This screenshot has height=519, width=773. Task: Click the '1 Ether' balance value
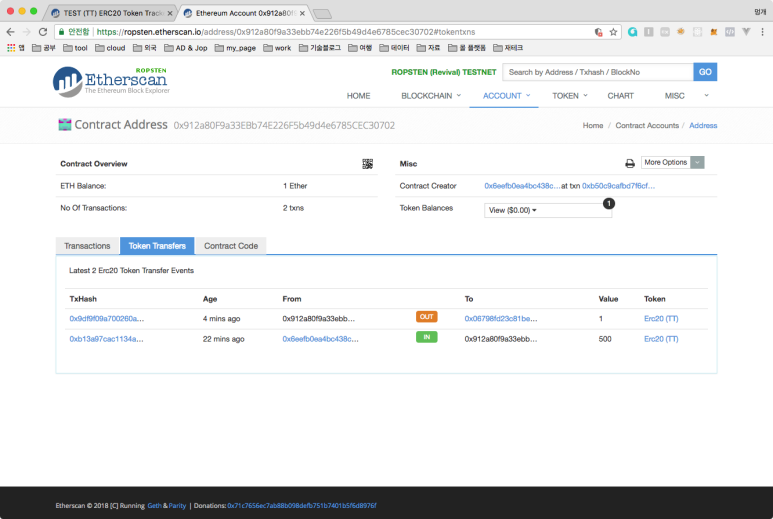pos(295,186)
